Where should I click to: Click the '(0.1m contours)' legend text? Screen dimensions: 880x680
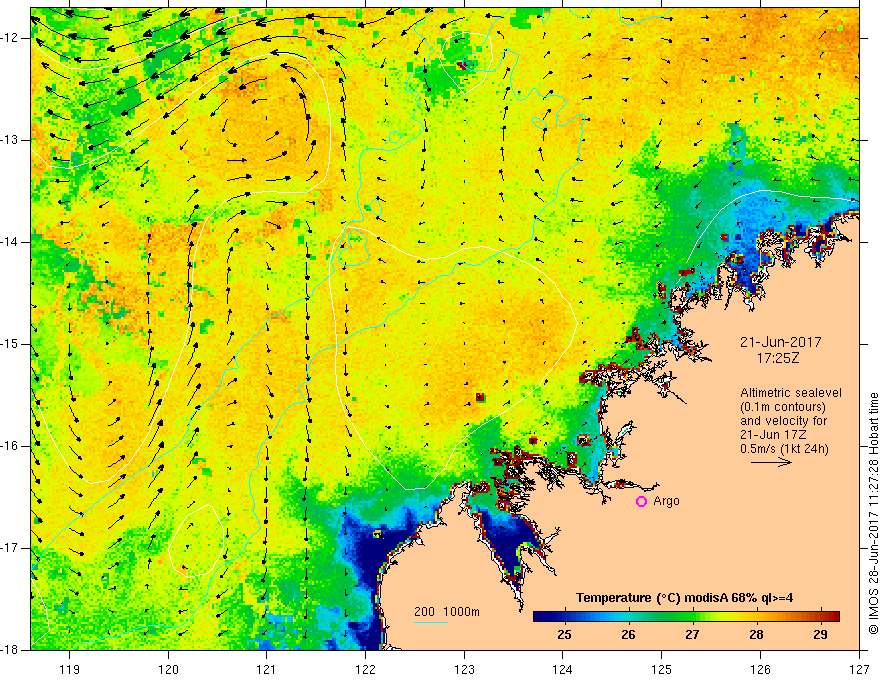click(783, 407)
